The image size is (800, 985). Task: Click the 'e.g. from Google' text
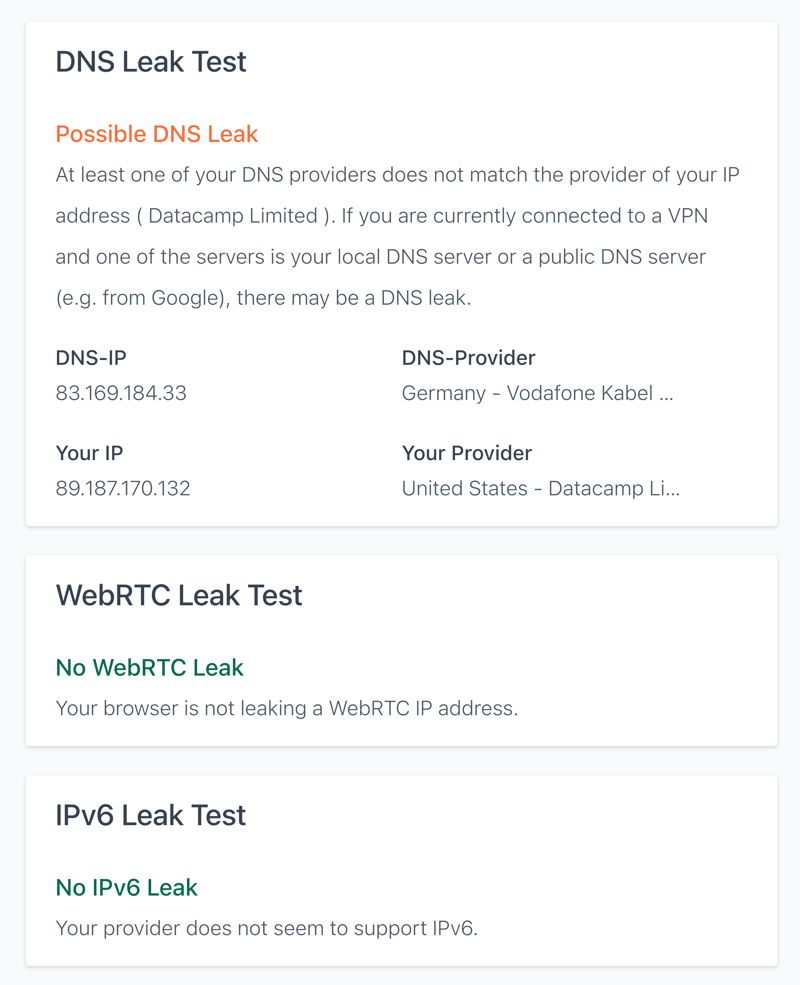pos(140,298)
